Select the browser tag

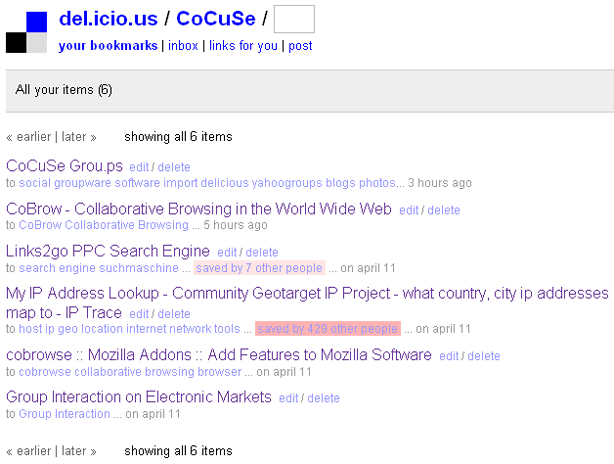point(219,372)
